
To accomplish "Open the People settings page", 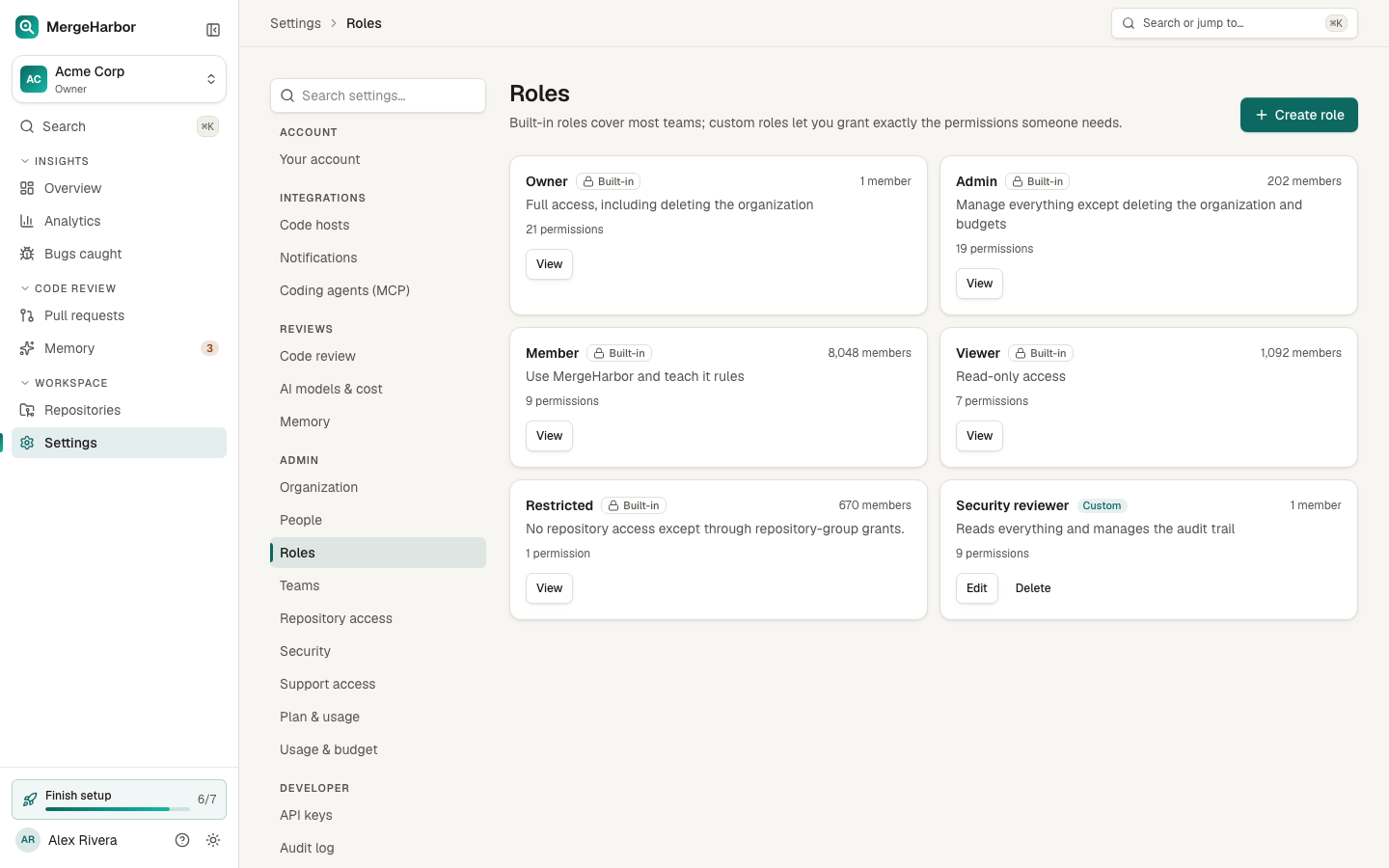I will tap(378, 520).
